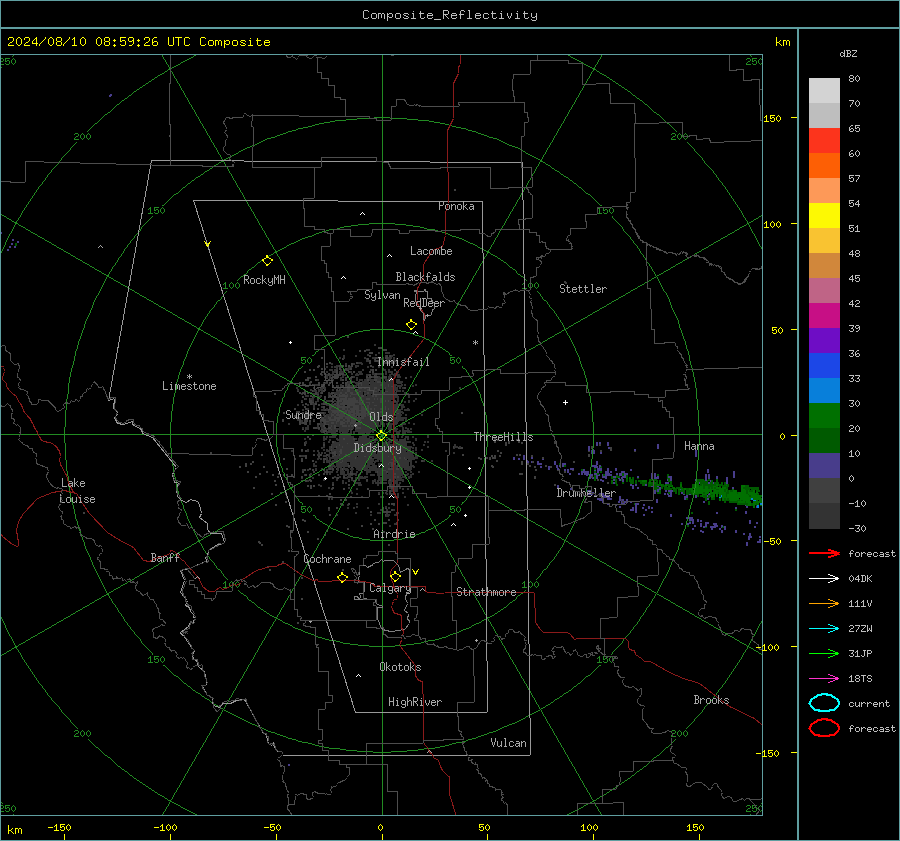Click the Lacombe city label
The image size is (900, 841).
pyautogui.click(x=431, y=251)
